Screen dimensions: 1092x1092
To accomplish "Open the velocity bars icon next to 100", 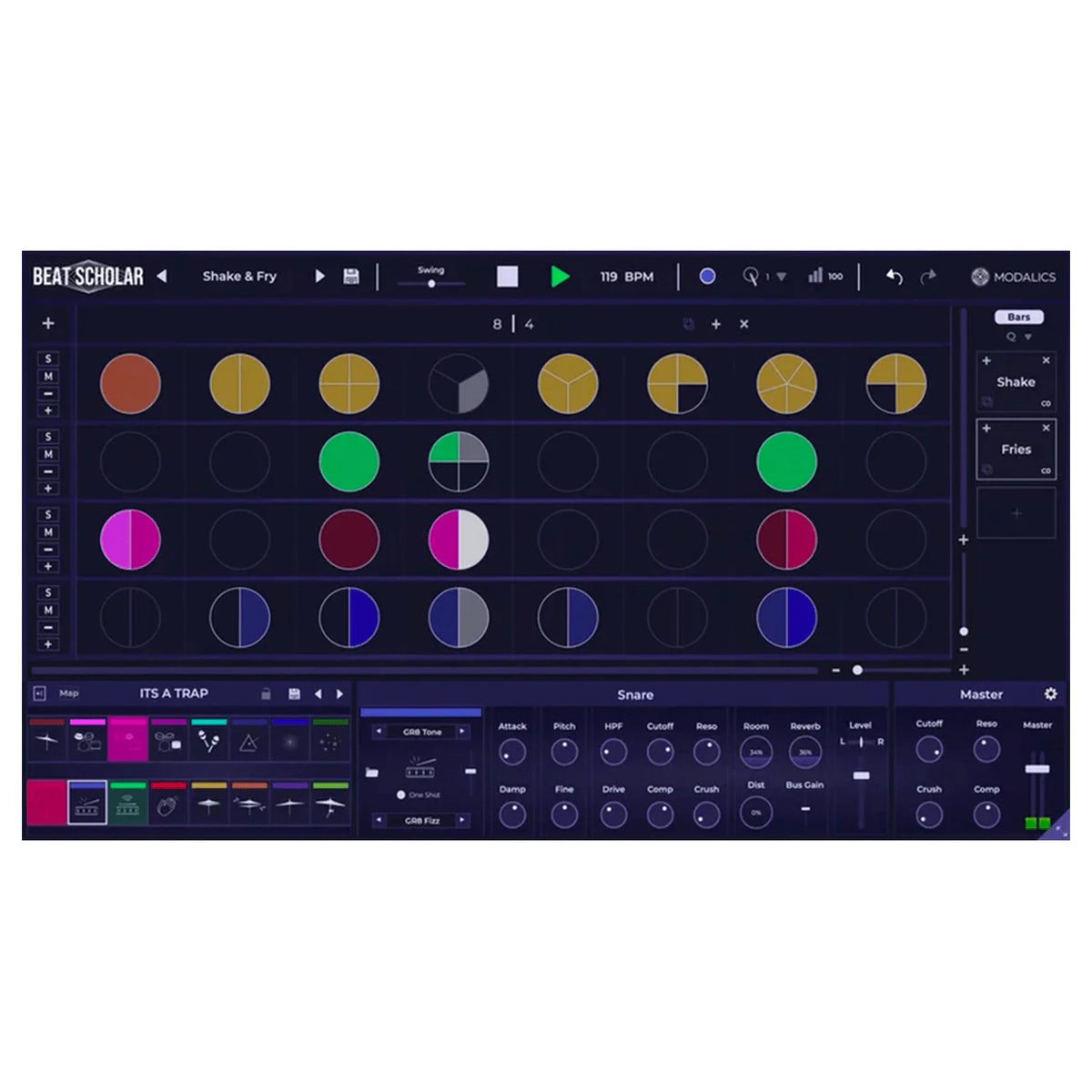I will tap(815, 276).
